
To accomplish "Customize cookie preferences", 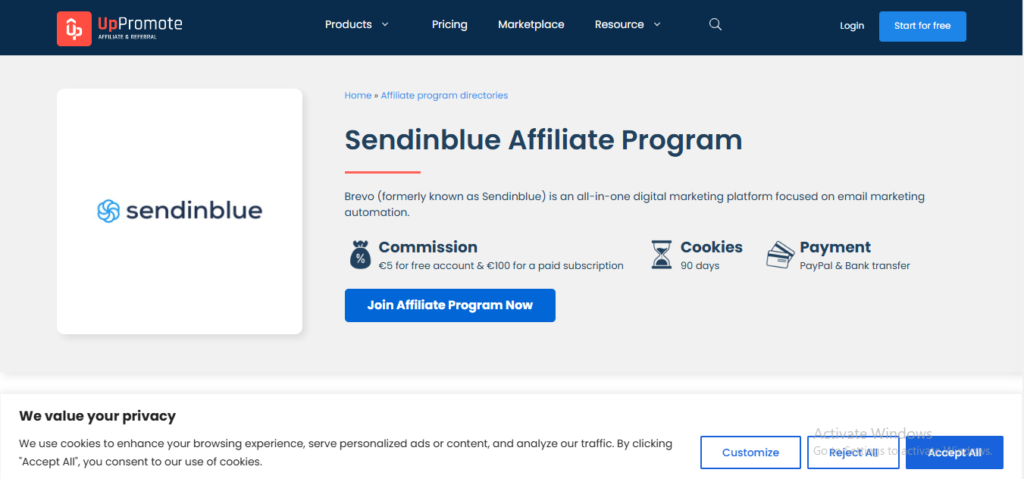I will click(750, 452).
